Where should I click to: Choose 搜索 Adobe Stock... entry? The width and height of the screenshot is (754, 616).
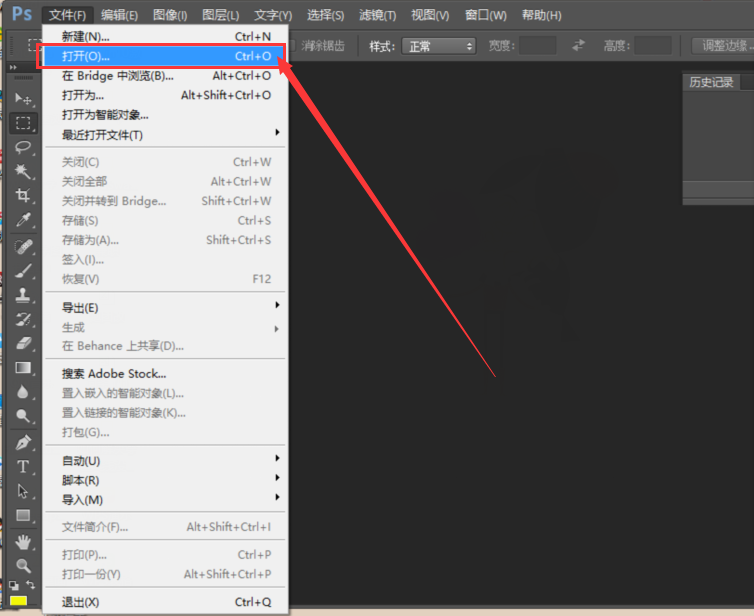(166, 374)
